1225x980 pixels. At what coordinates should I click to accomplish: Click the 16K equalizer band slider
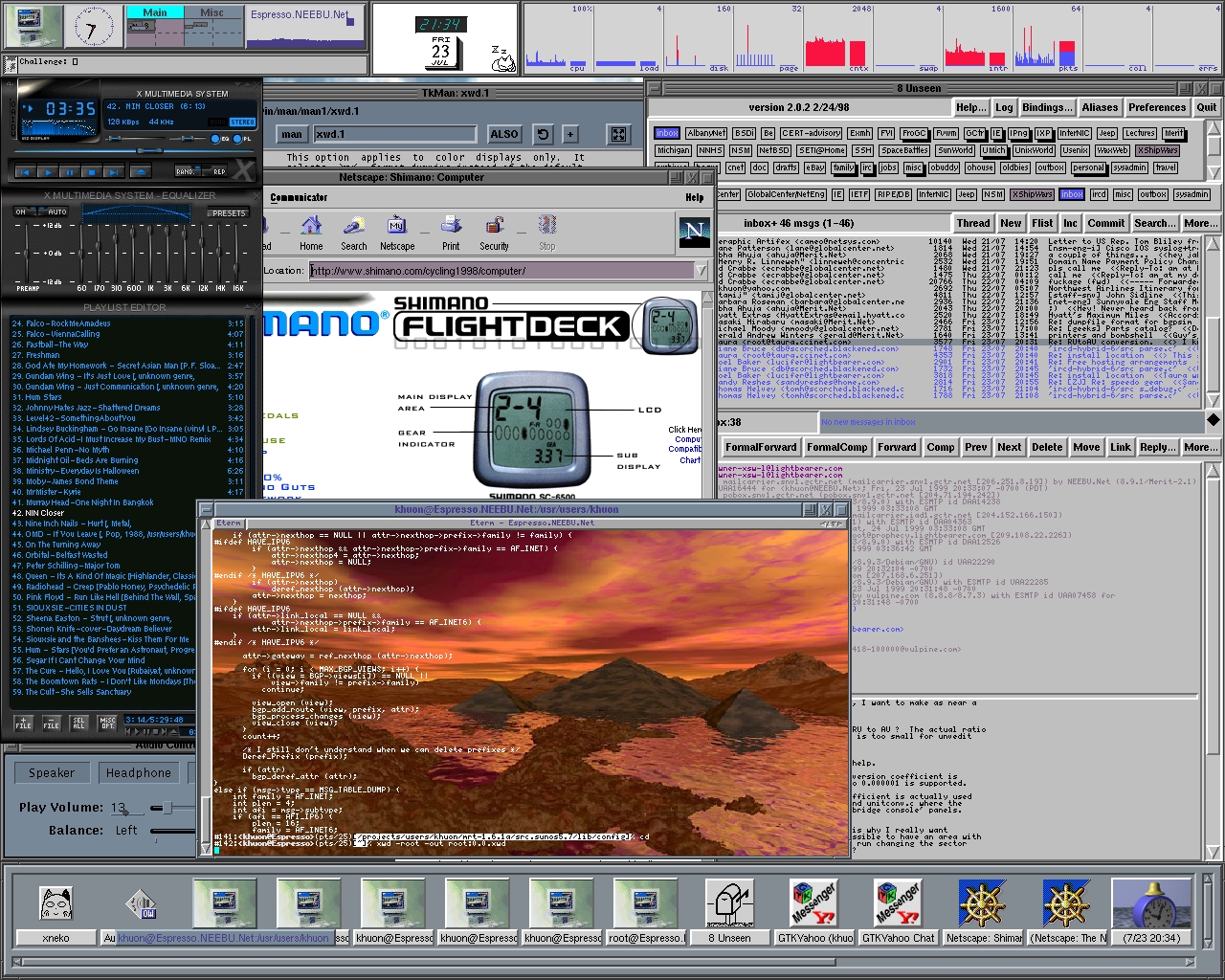(x=236, y=254)
